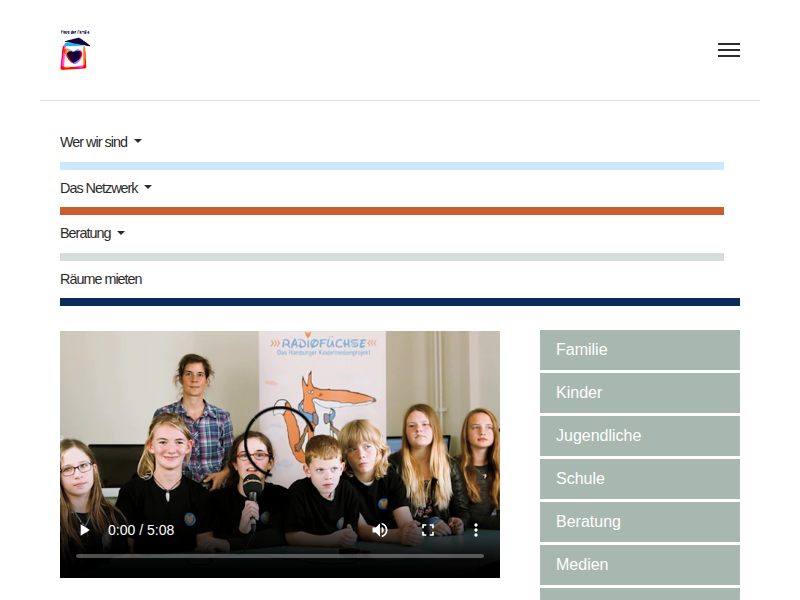Open the Räume mieten page
Viewport: 800px width, 600px height.
tap(101, 279)
